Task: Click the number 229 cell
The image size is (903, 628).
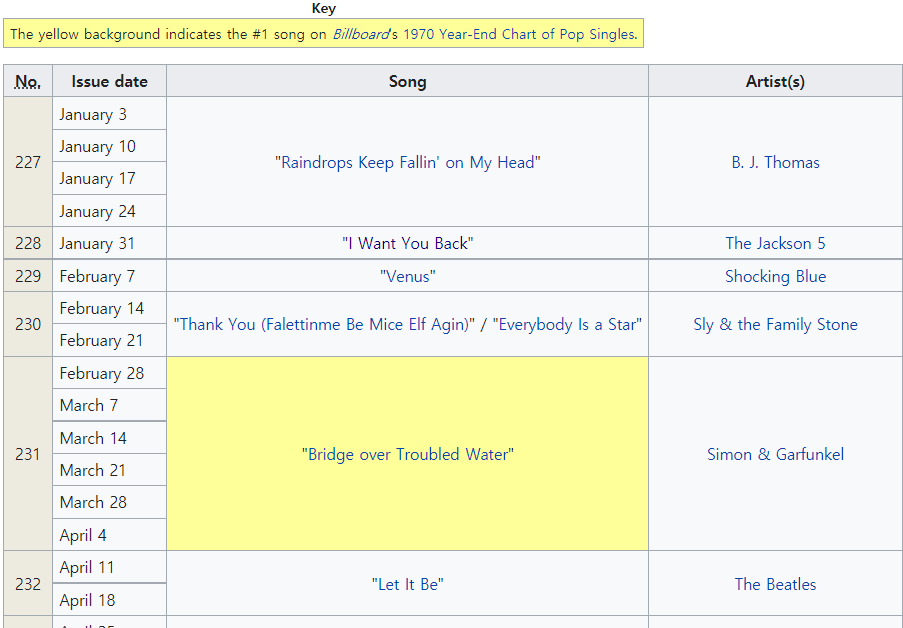Action: click(x=28, y=276)
